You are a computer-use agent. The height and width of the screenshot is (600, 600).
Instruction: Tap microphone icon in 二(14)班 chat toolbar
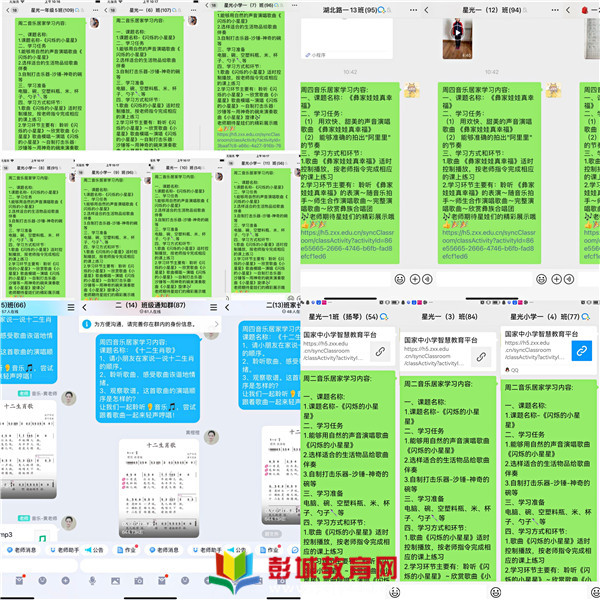92,580
